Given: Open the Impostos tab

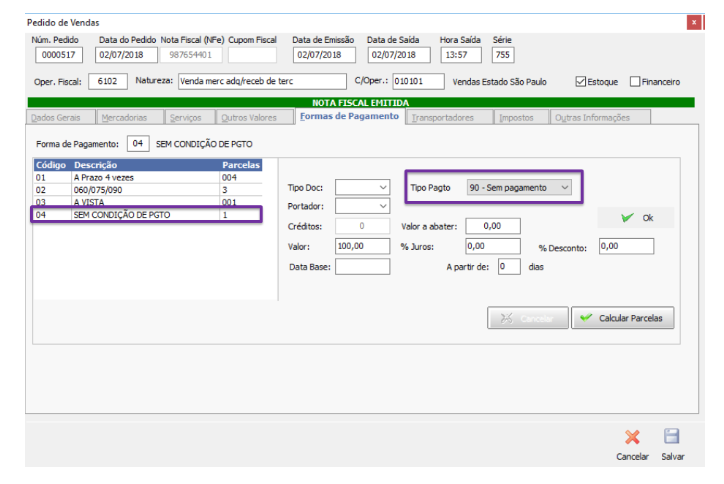Looking at the screenshot, I should (521, 118).
